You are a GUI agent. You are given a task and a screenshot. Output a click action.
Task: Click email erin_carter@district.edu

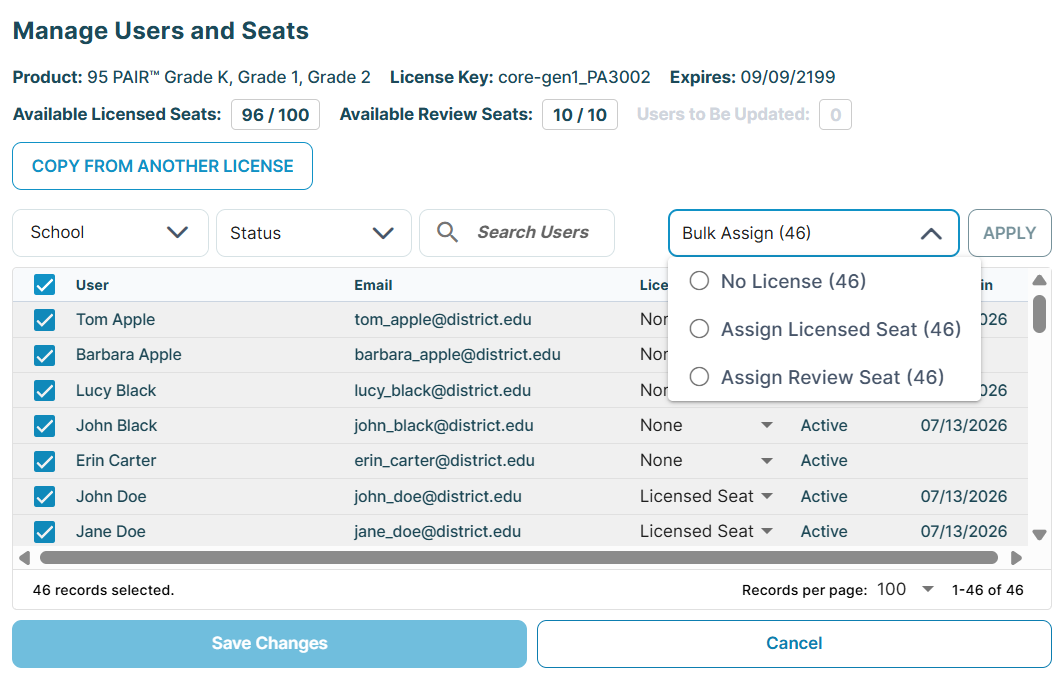[x=444, y=461]
